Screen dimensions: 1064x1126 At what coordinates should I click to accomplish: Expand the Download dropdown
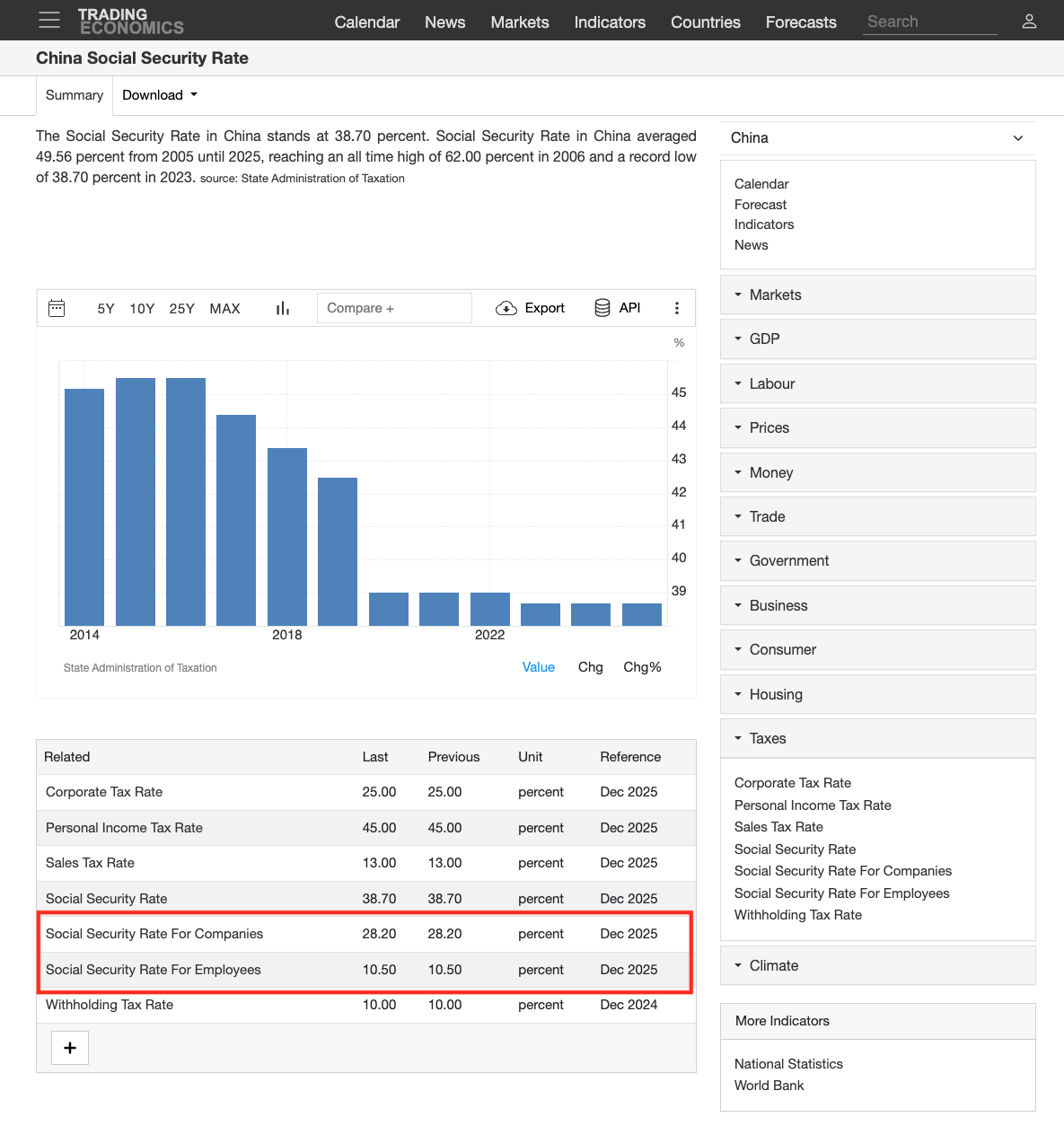(x=160, y=95)
